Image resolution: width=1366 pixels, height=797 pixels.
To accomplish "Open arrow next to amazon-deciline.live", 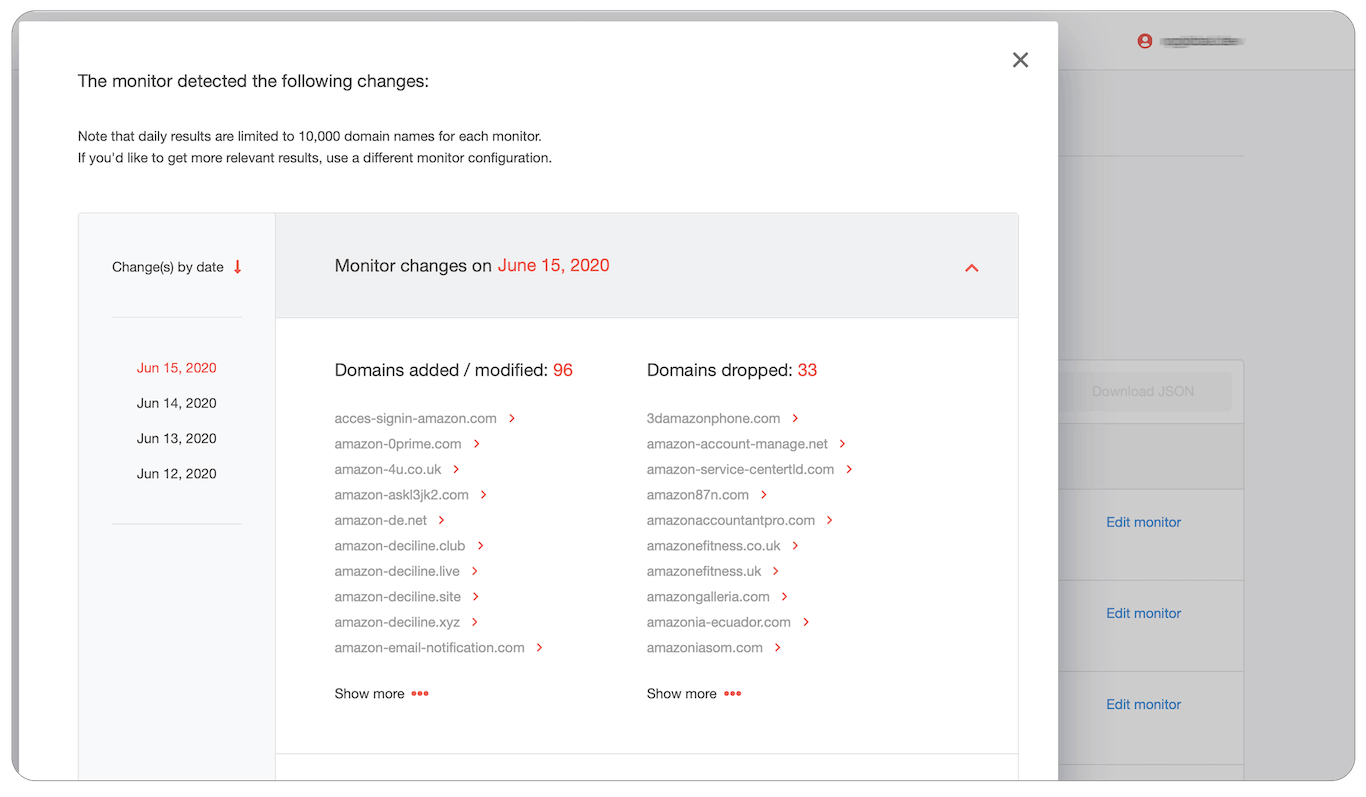I will (x=475, y=571).
